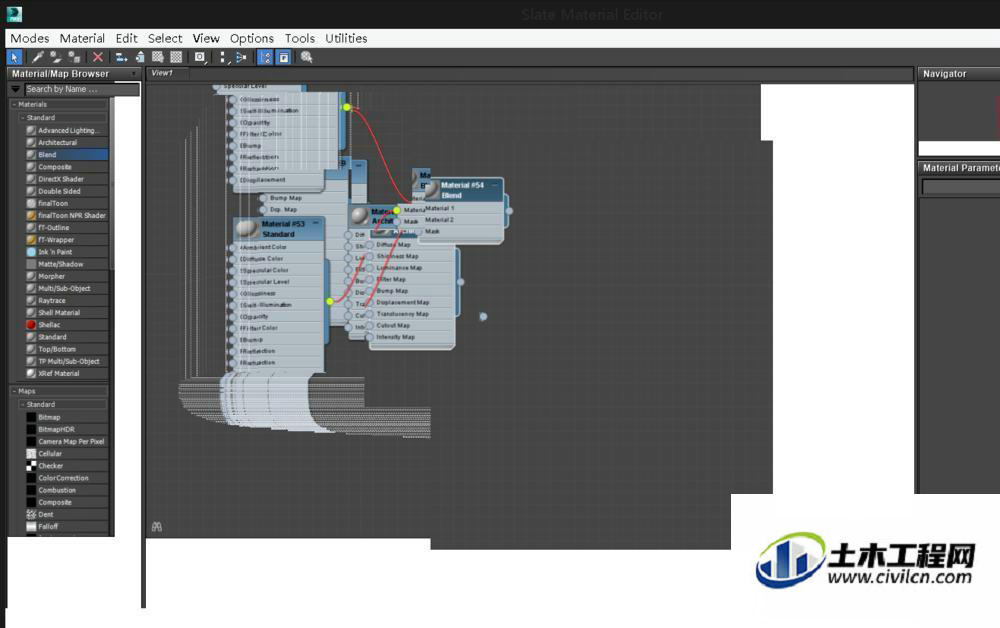
Task: Switch to the View1 tab
Action: [162, 73]
